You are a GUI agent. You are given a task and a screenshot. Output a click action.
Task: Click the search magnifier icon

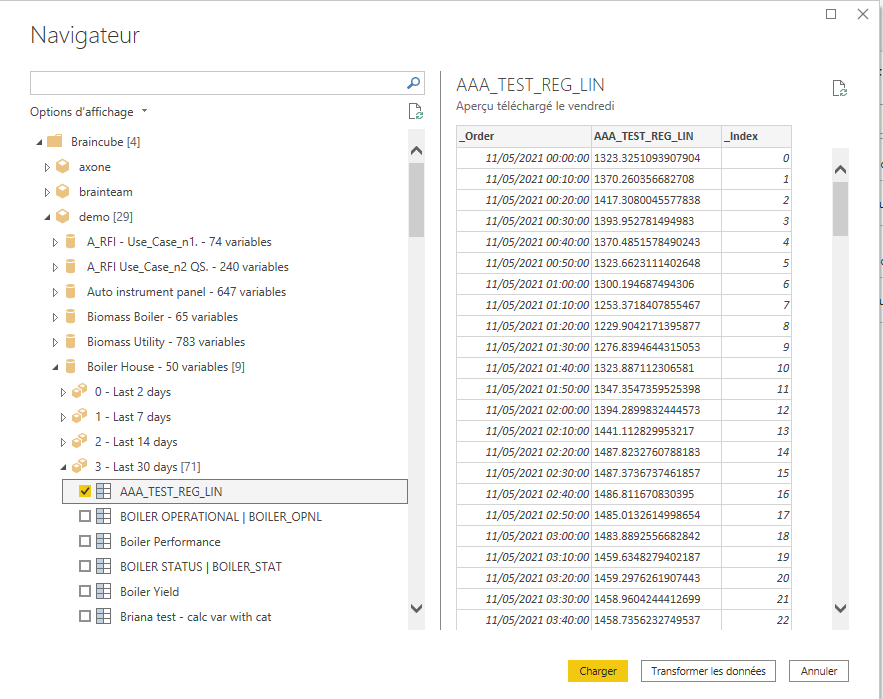[413, 83]
